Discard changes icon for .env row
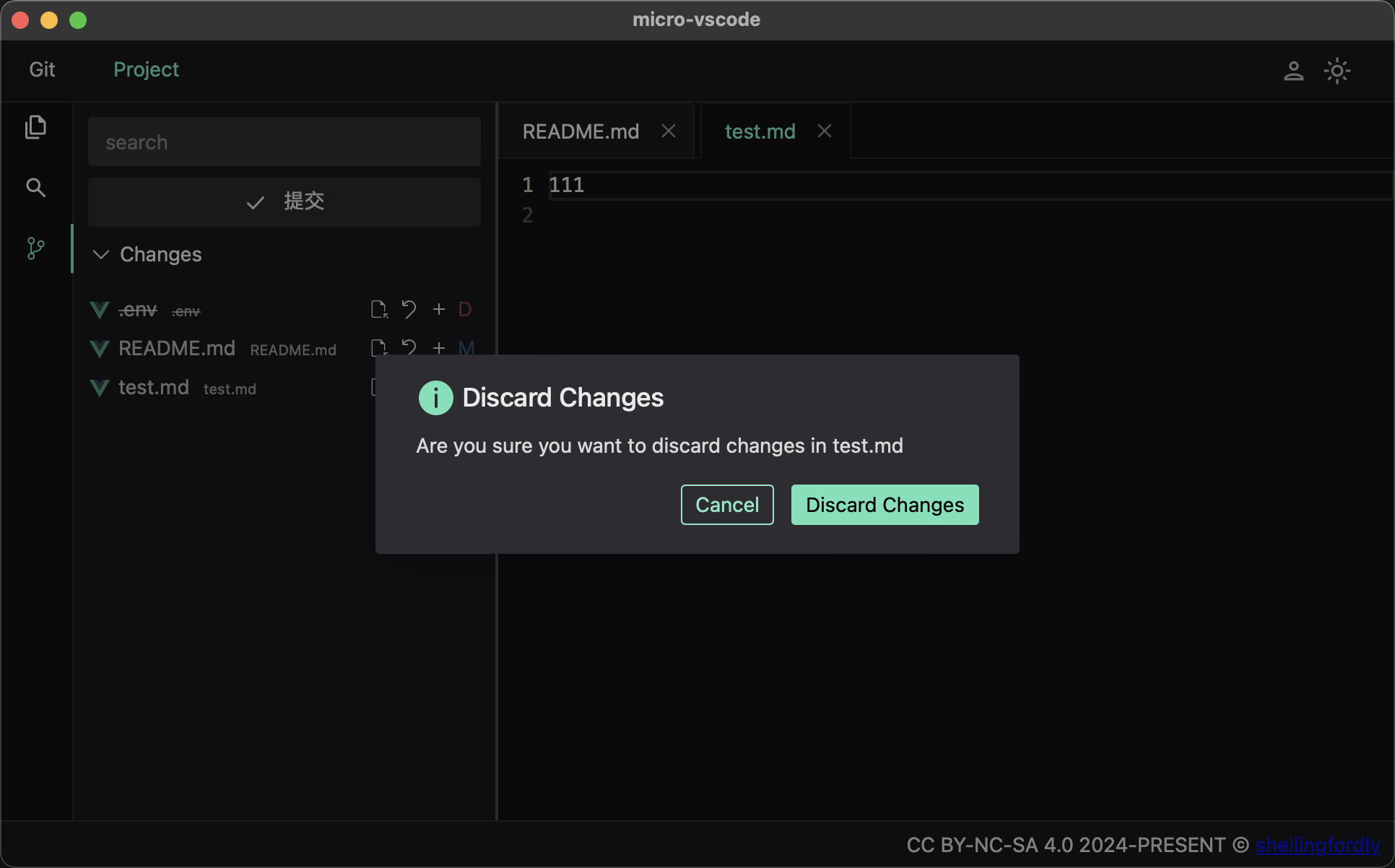Image resolution: width=1395 pixels, height=868 pixels. 409,310
